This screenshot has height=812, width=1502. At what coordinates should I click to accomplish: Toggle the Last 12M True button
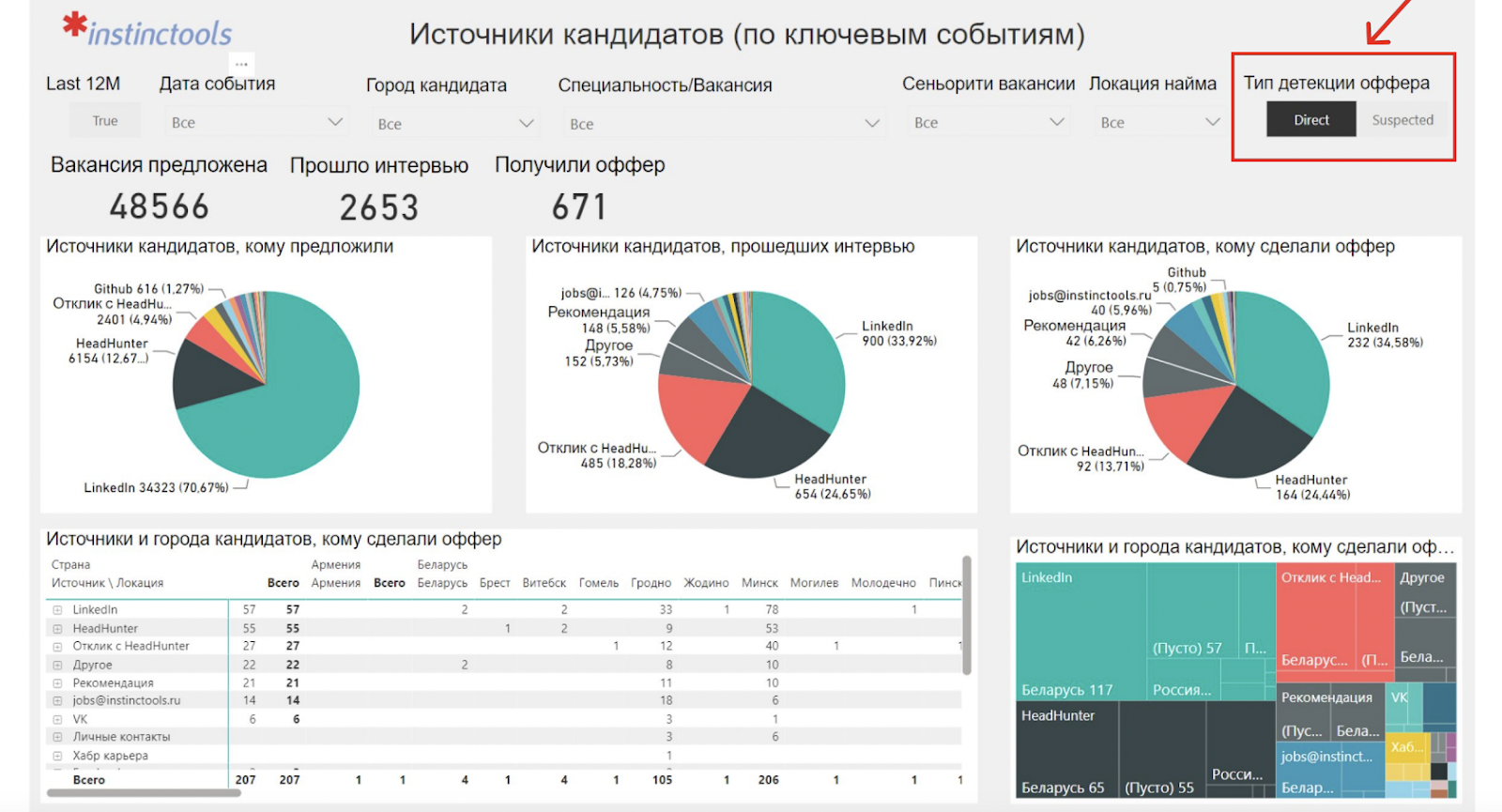(105, 120)
